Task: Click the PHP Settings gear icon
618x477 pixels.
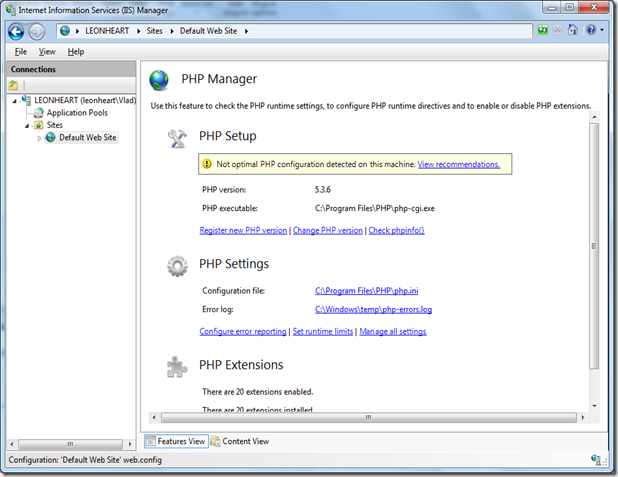Action: (x=177, y=266)
